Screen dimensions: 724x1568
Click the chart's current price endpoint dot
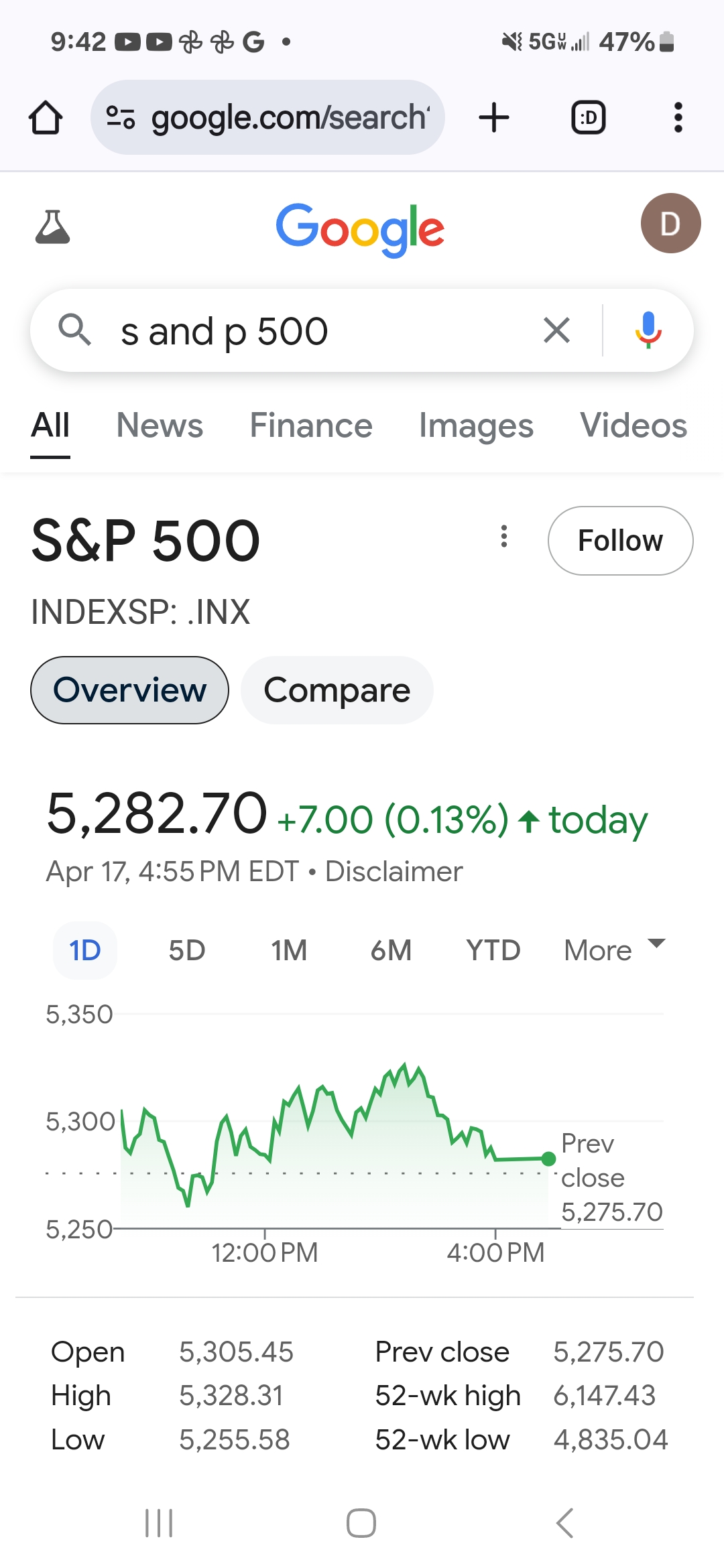point(548,1159)
